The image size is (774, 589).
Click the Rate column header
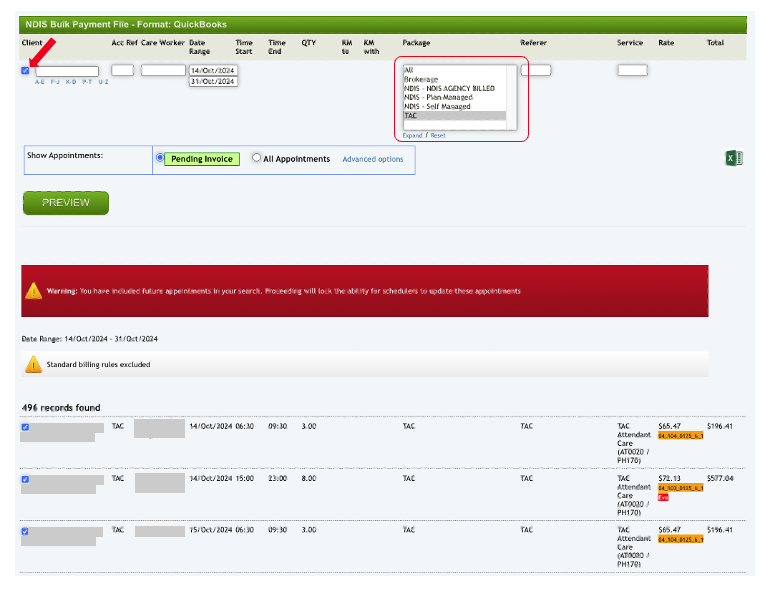(666, 43)
